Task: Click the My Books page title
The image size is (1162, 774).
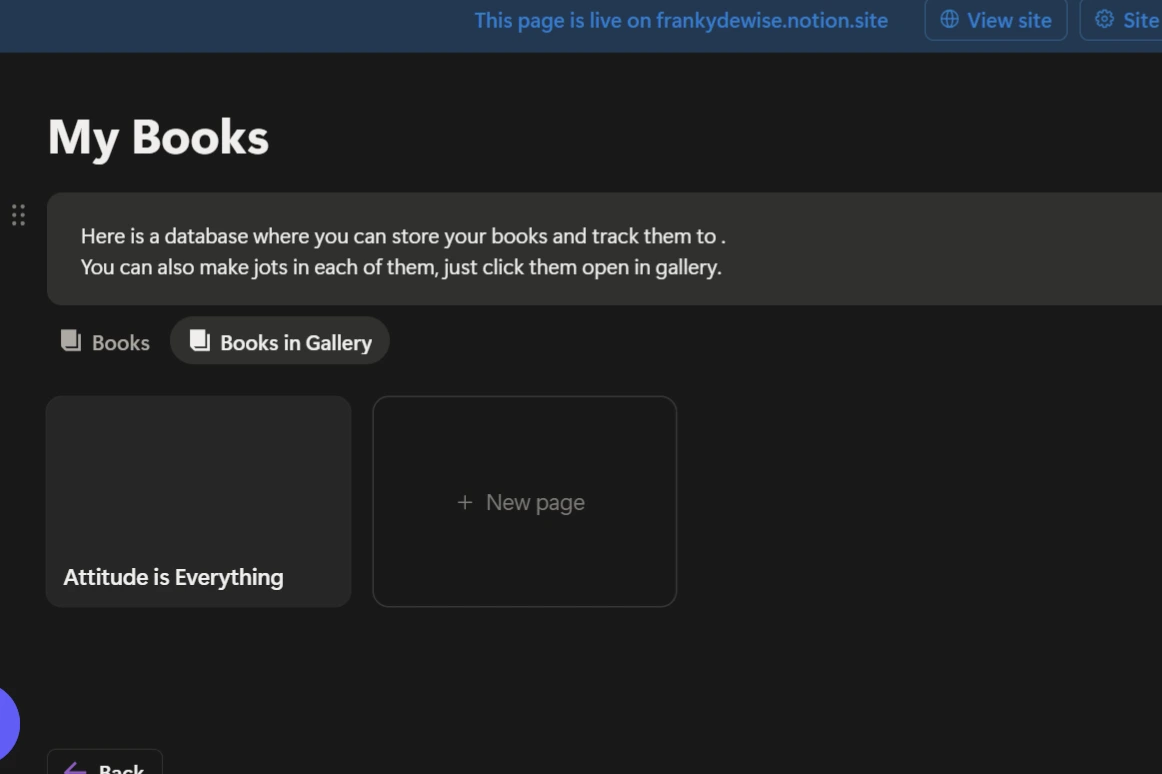Action: point(160,137)
